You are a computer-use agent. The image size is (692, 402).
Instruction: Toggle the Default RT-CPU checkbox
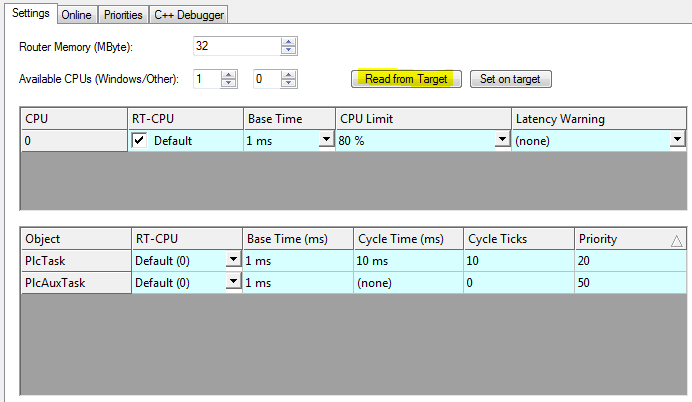pyautogui.click(x=139, y=141)
